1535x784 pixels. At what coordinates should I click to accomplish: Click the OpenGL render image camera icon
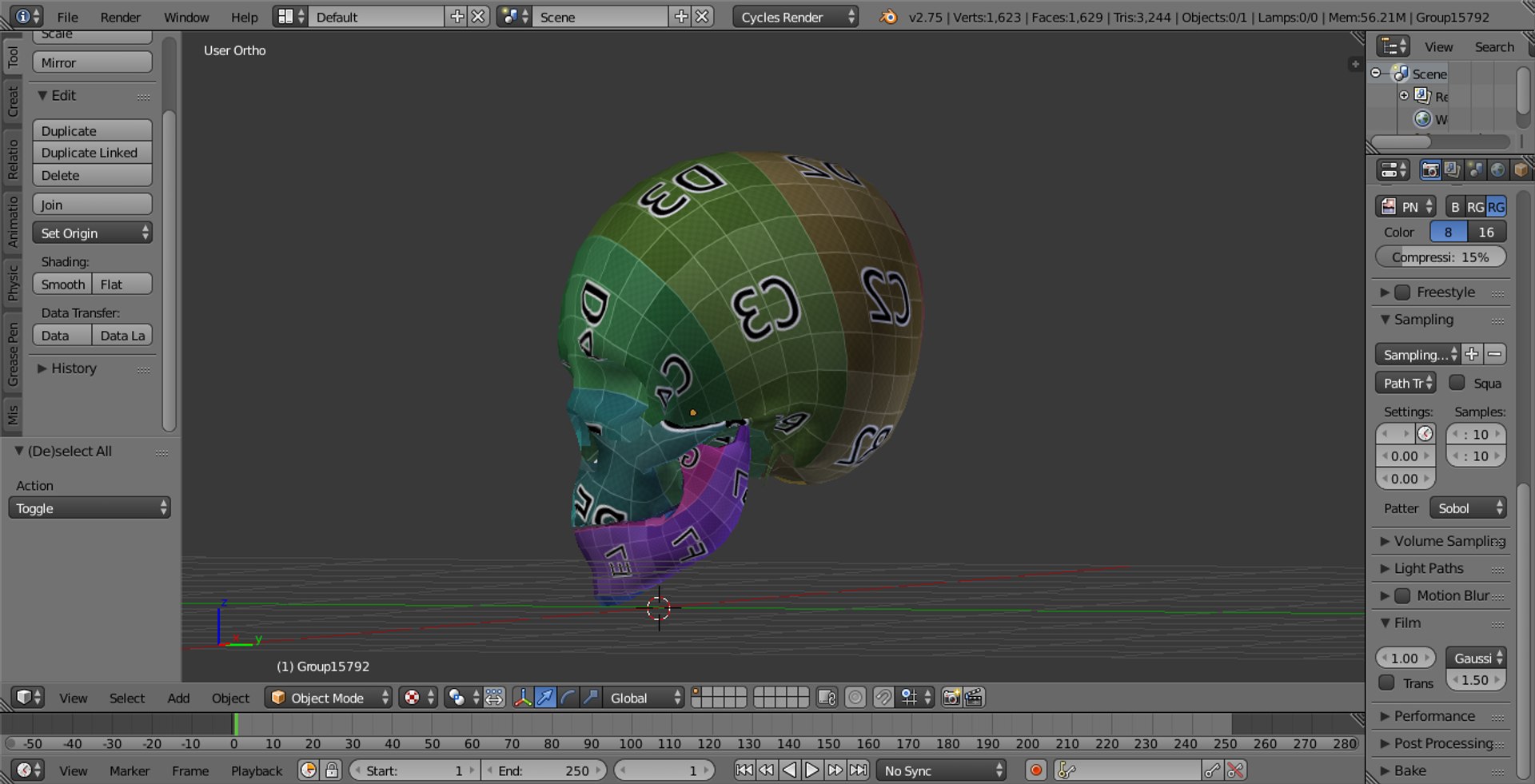(x=951, y=698)
